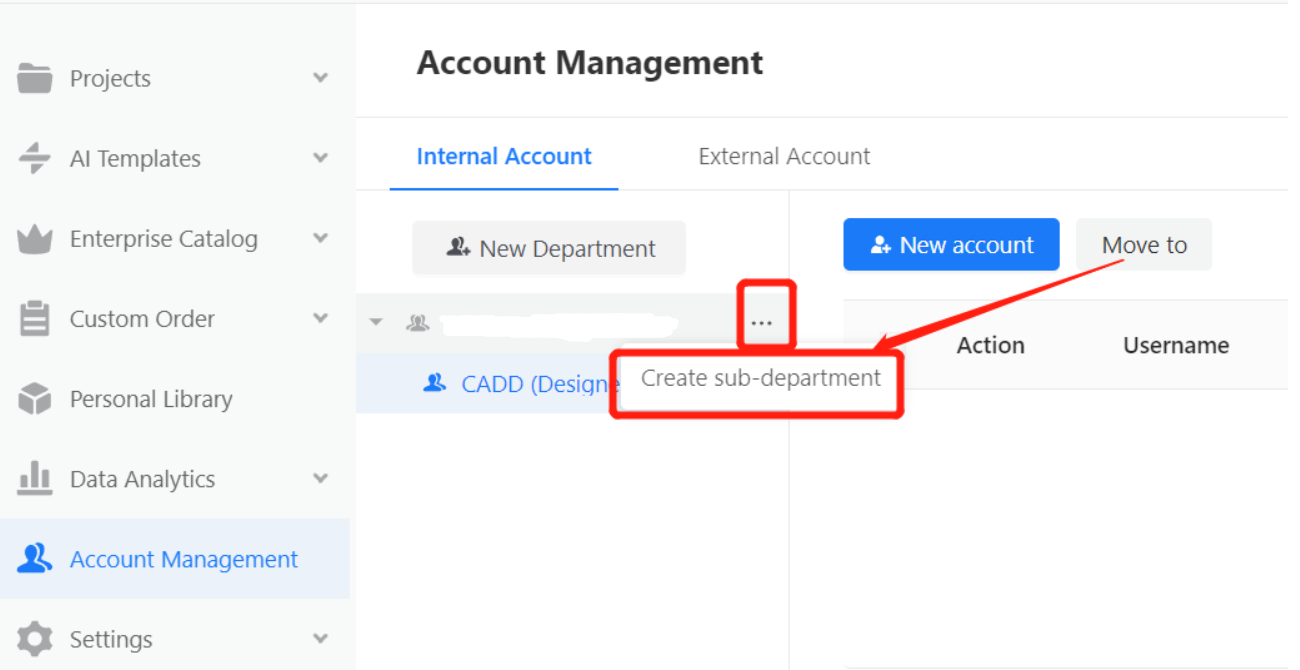The height and width of the screenshot is (670, 1300).
Task: Open the three-dot menu of the department
Action: (762, 322)
